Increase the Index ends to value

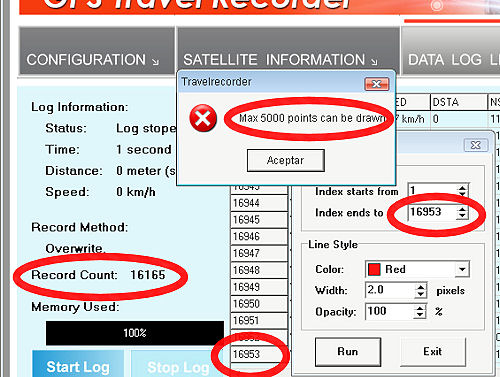(x=462, y=209)
